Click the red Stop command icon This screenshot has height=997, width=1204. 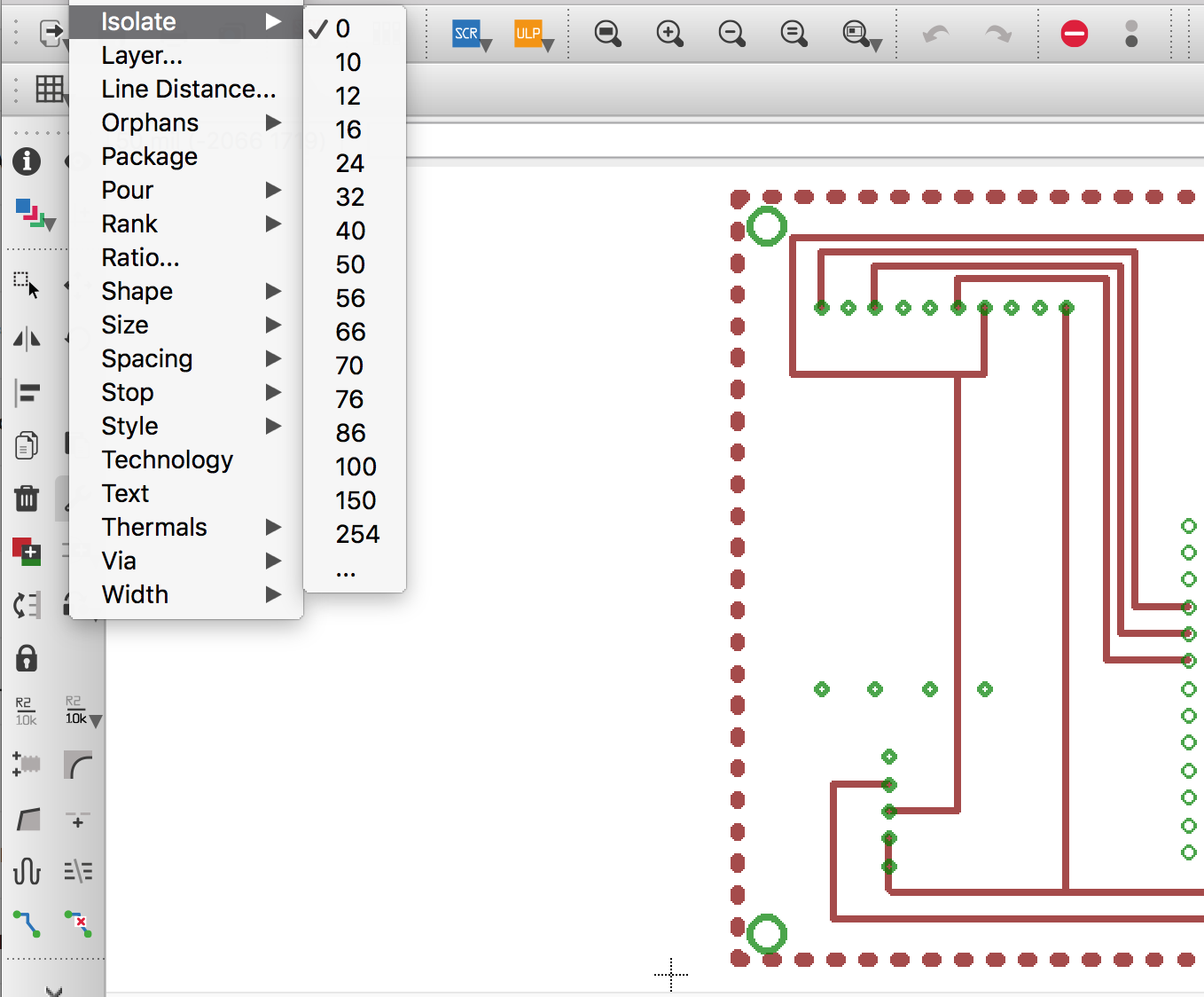tap(1074, 34)
